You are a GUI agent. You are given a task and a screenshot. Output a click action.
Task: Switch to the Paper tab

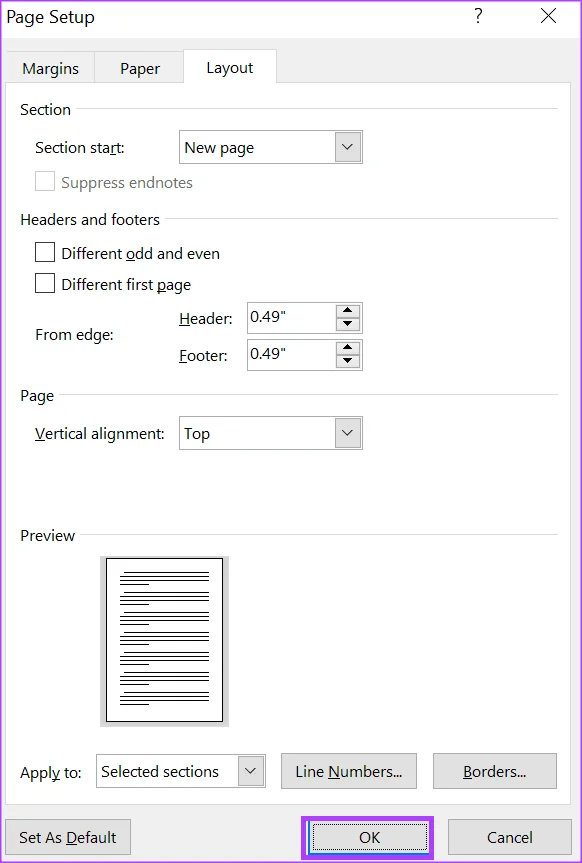tap(140, 68)
